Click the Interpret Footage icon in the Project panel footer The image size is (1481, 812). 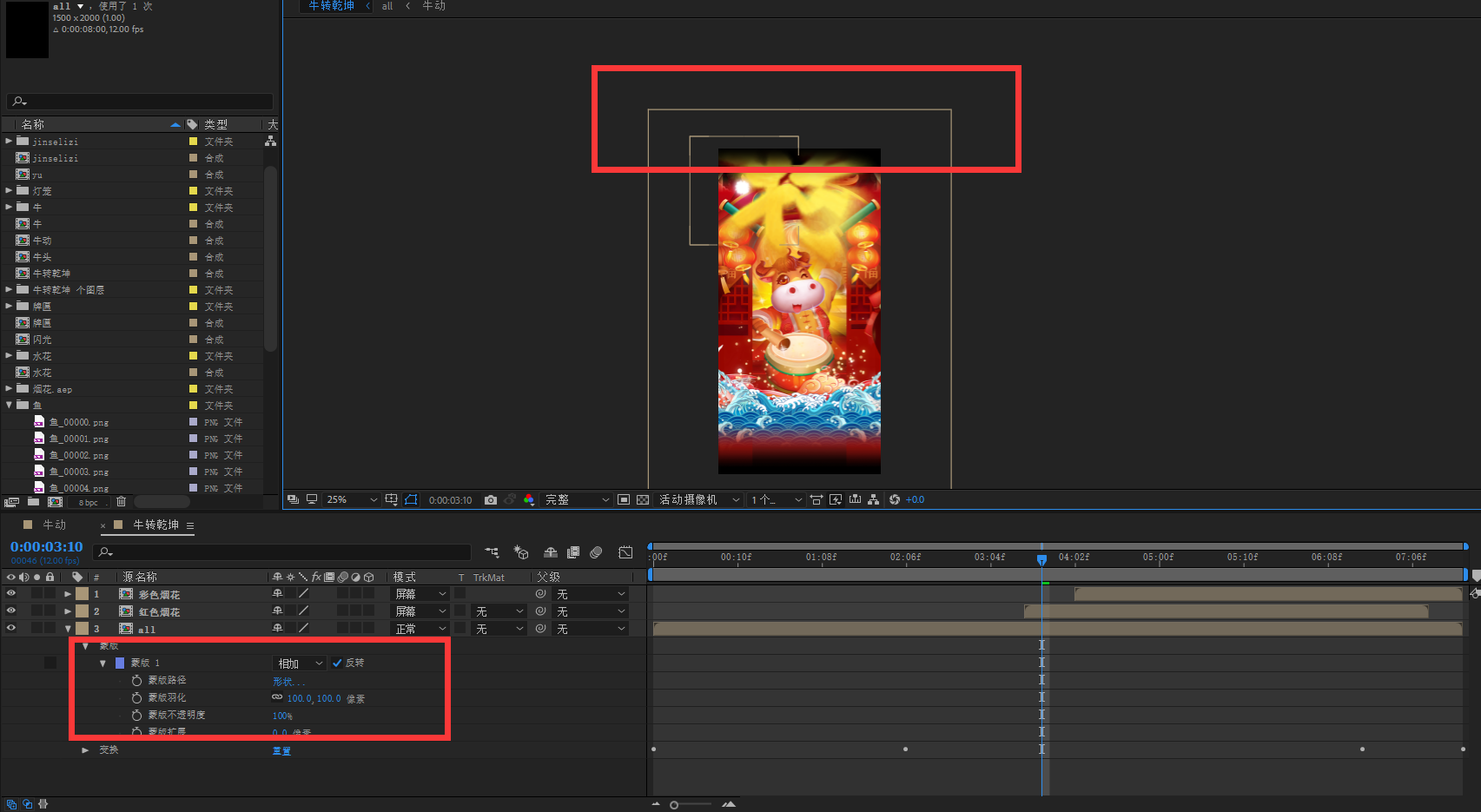coord(11,502)
